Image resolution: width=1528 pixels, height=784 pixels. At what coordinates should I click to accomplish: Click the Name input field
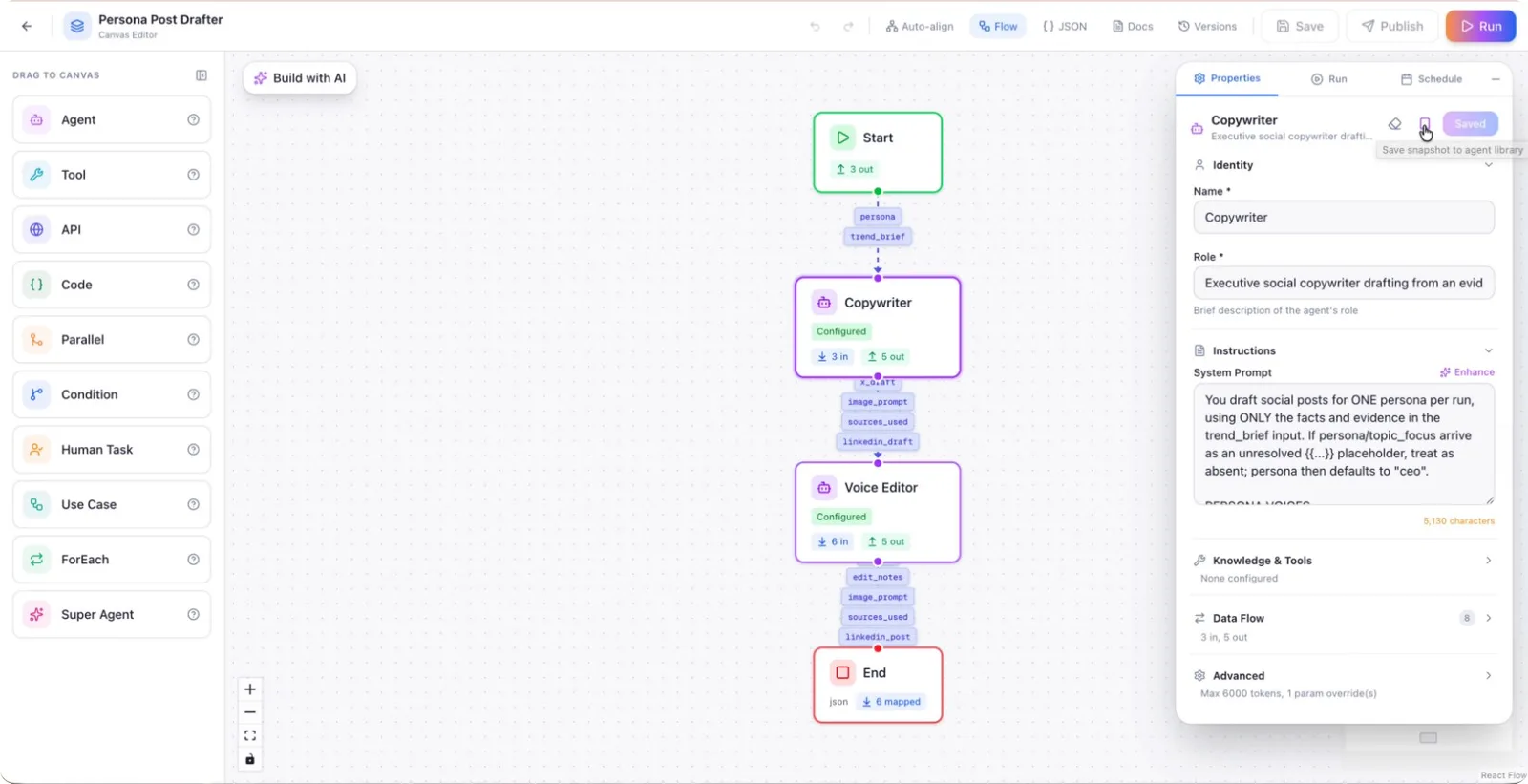click(x=1344, y=218)
